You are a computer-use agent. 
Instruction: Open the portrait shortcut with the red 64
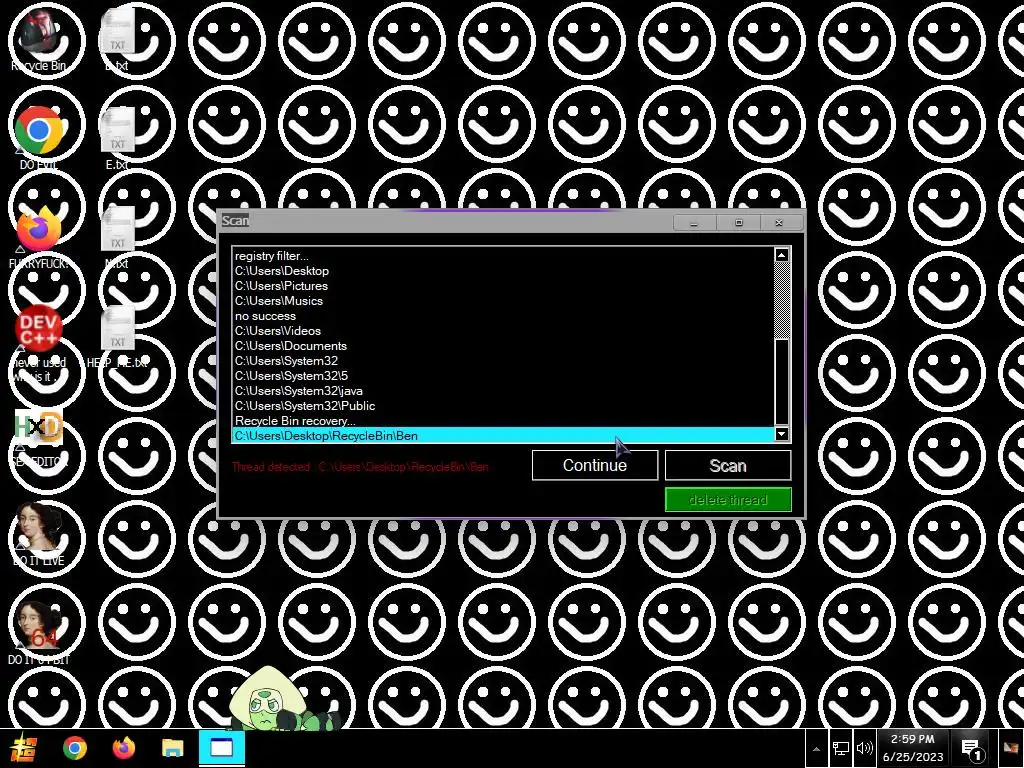coord(38,632)
